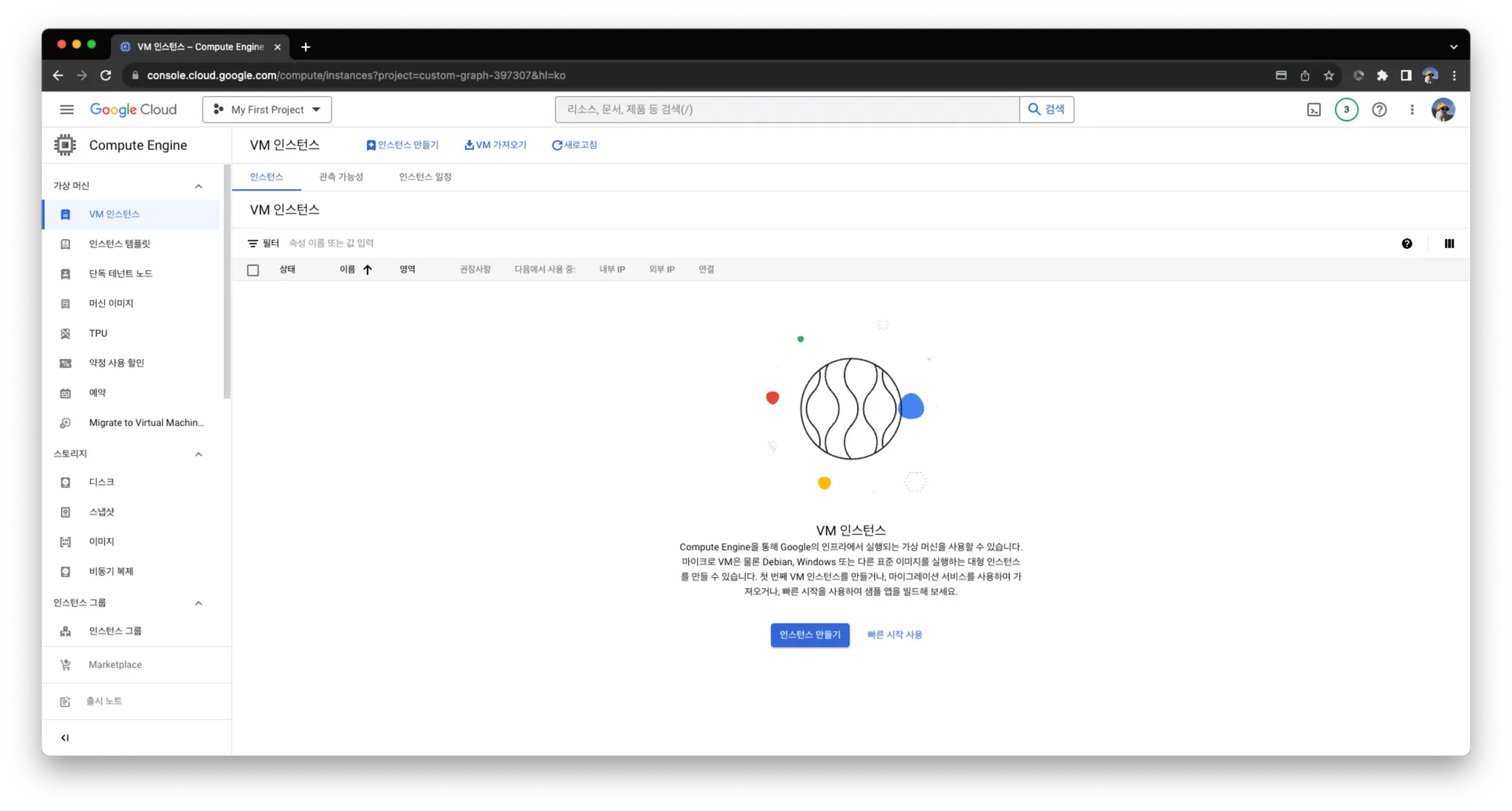
Task: Click the TPU sidebar icon
Action: [x=66, y=333]
